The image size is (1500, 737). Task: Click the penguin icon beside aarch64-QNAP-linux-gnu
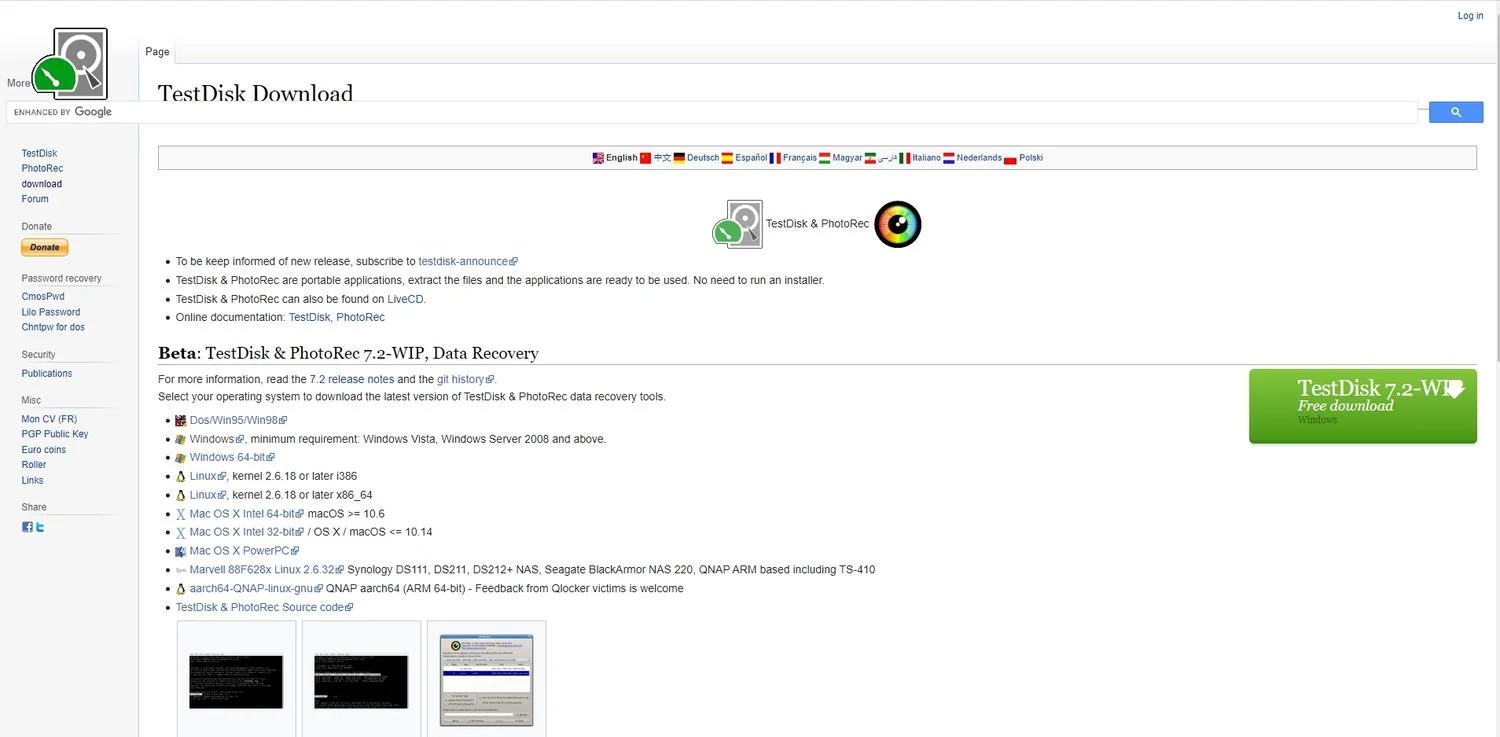click(181, 589)
